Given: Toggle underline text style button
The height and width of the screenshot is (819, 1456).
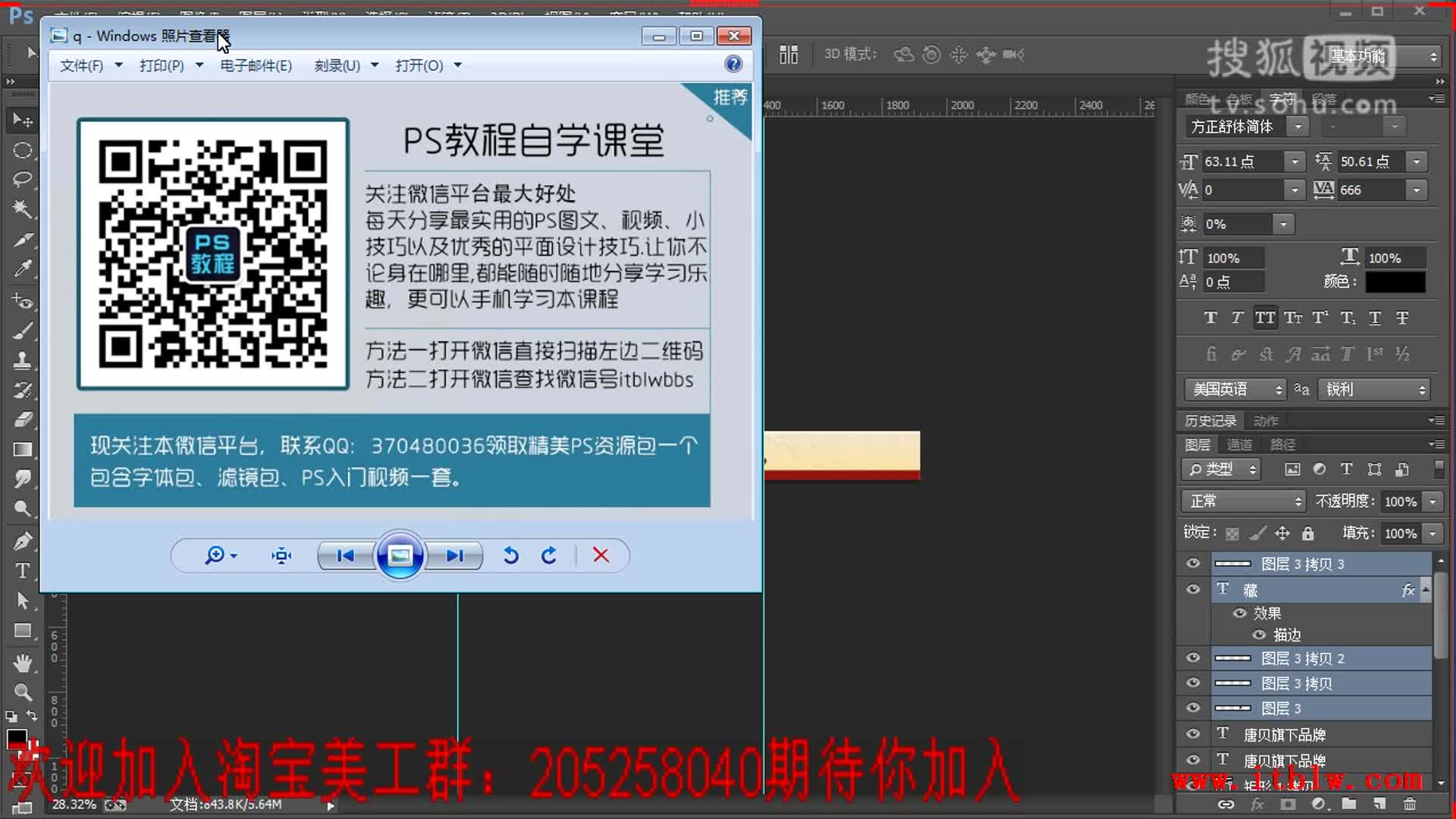Looking at the screenshot, I should pyautogui.click(x=1375, y=318).
